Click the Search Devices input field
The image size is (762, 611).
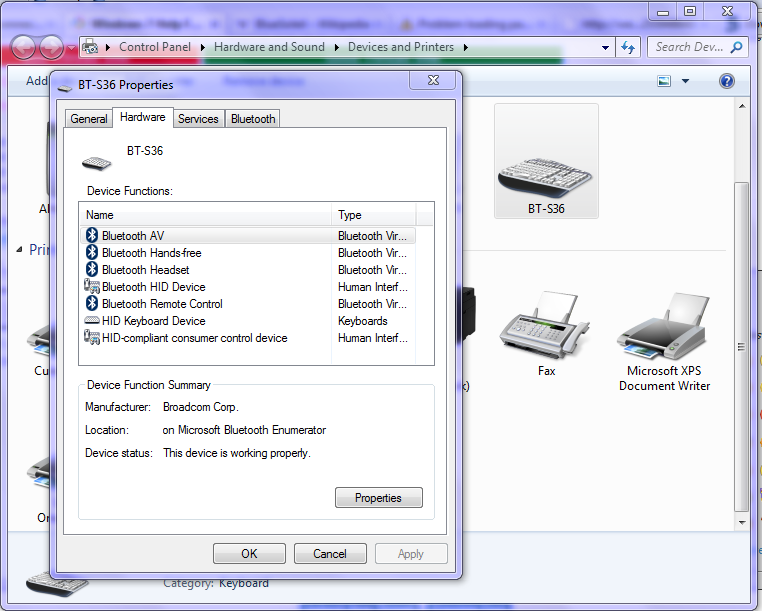pyautogui.click(x=690, y=47)
